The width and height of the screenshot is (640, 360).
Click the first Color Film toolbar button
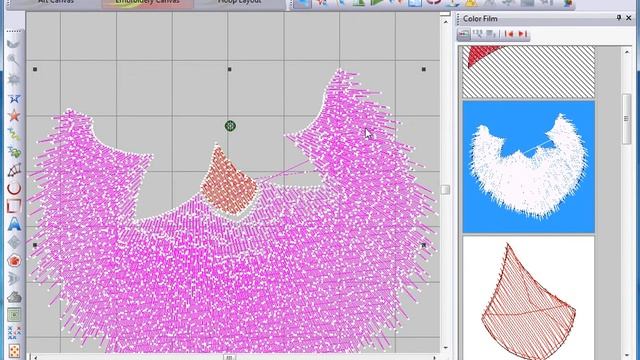pos(464,34)
